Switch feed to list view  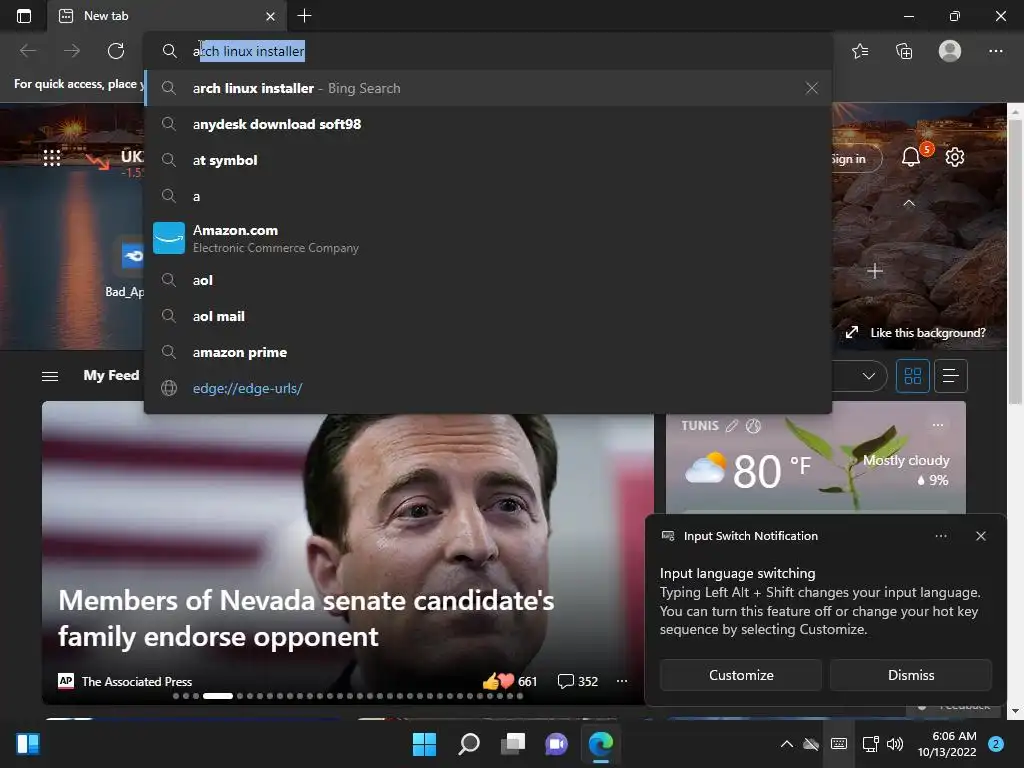click(950, 376)
